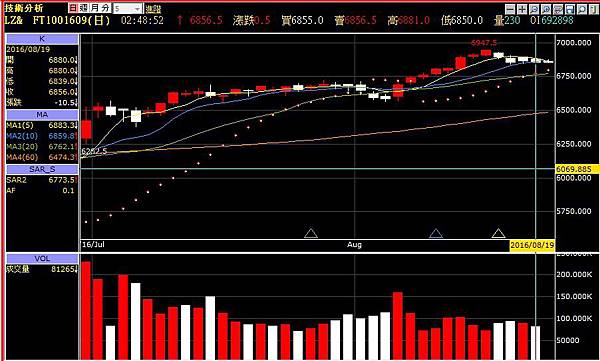Open the chart settings edit icon
The width and height of the screenshot is (600, 361).
pyautogui.click(x=558, y=9)
